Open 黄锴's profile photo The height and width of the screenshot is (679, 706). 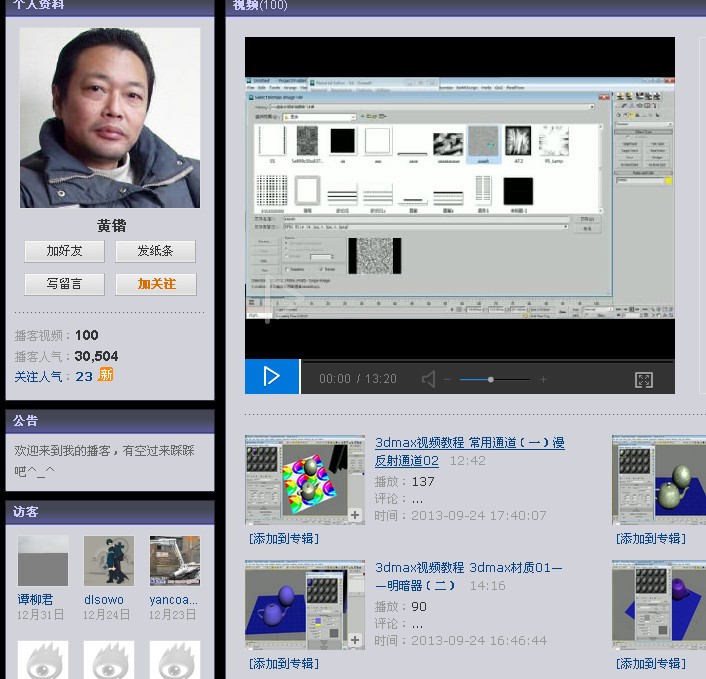(x=110, y=118)
